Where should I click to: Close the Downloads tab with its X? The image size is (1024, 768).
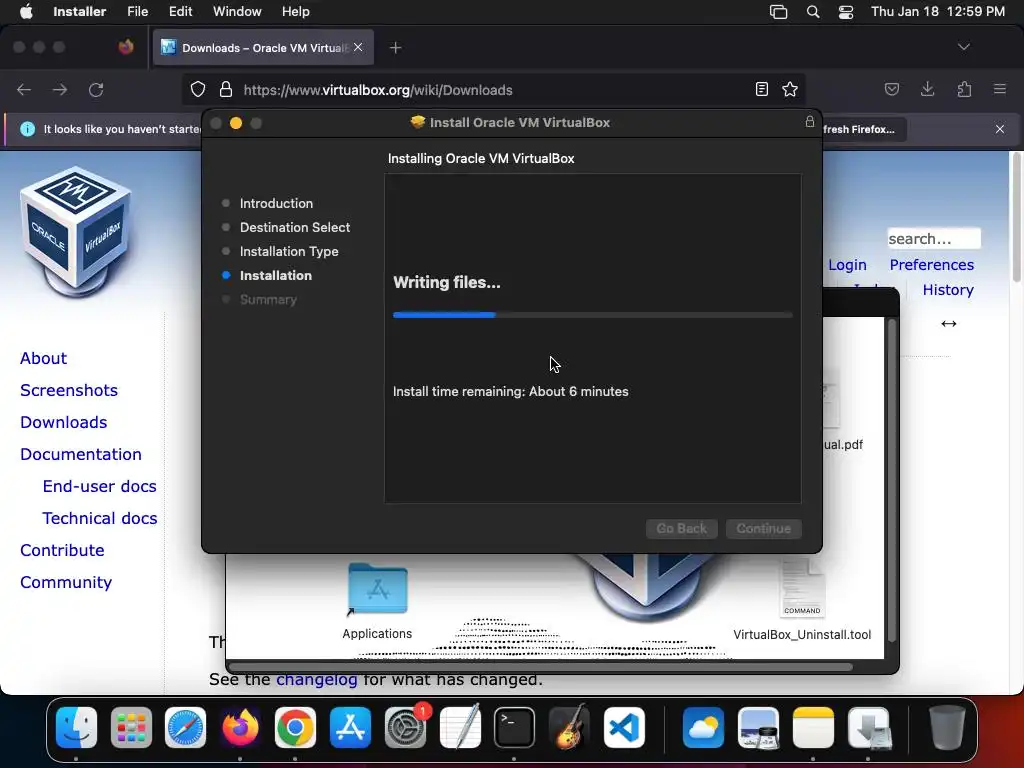click(x=358, y=48)
